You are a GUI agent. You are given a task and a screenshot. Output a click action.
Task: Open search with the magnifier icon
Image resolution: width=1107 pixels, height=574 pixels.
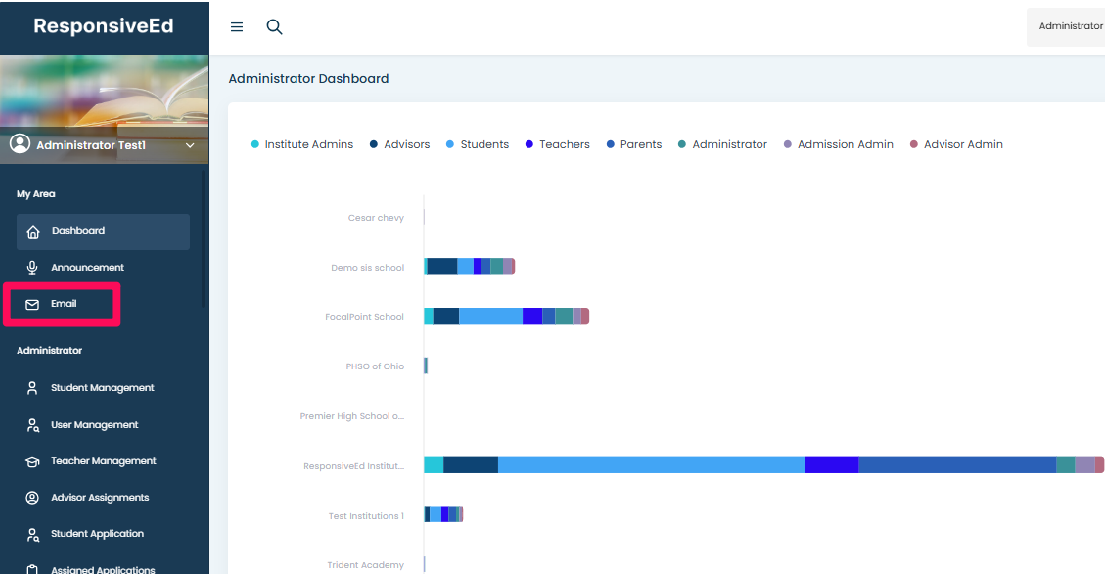point(274,27)
